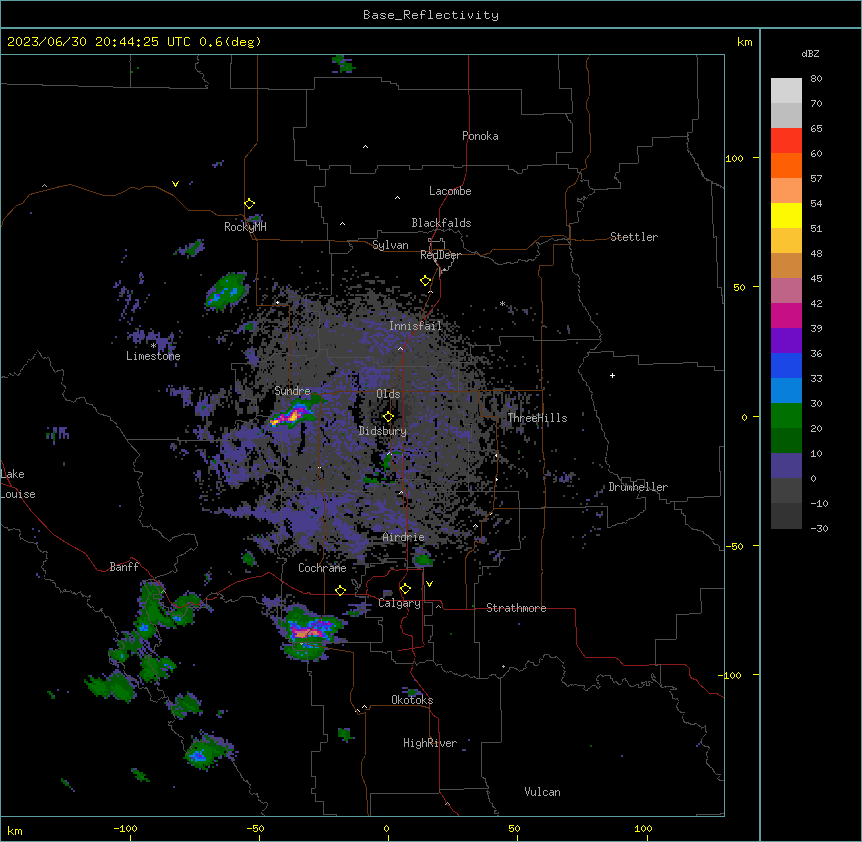862x842 pixels.
Task: Select the yellow diamond marker below Olds
Action: tap(388, 417)
